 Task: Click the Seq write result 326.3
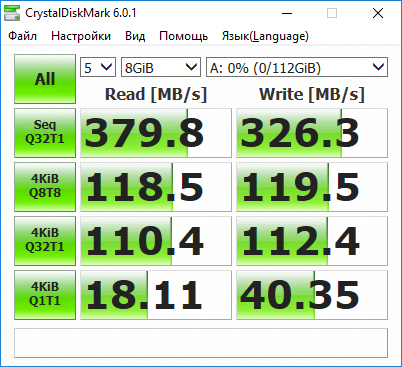pyautogui.click(x=312, y=133)
